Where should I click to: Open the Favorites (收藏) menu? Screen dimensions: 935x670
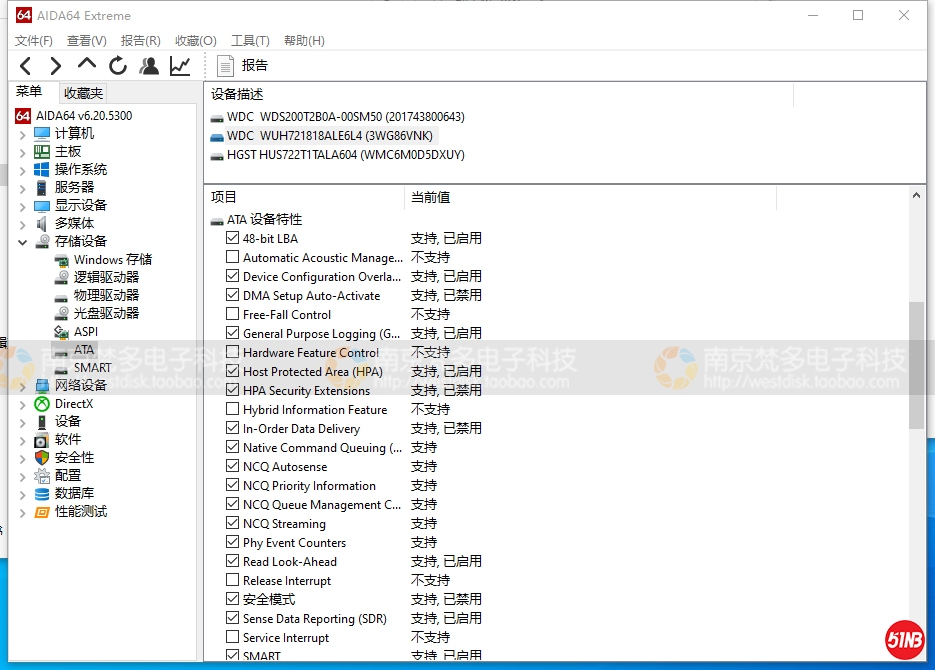pos(196,41)
